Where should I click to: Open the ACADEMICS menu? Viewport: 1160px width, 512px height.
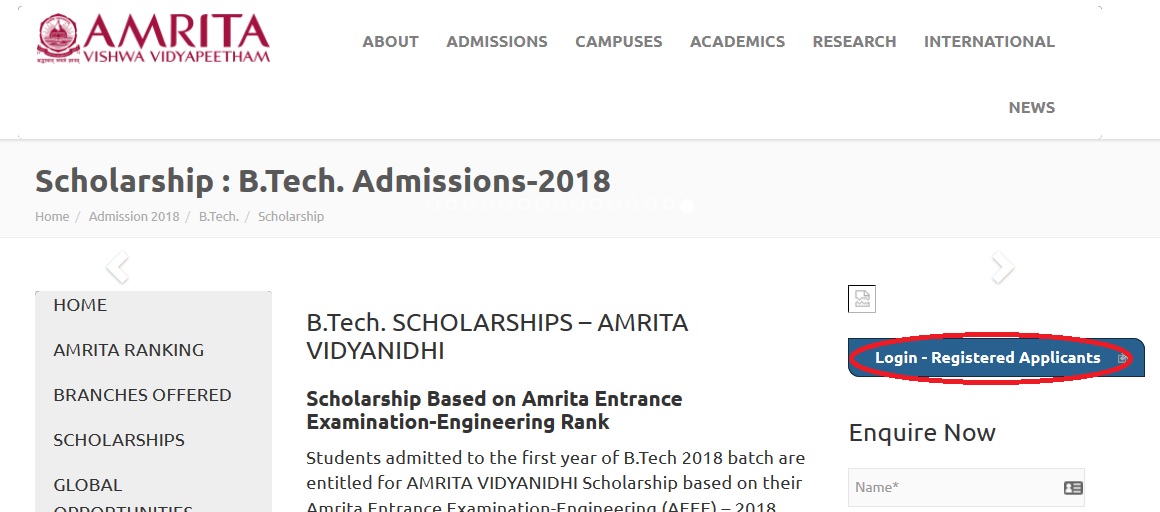coord(738,41)
